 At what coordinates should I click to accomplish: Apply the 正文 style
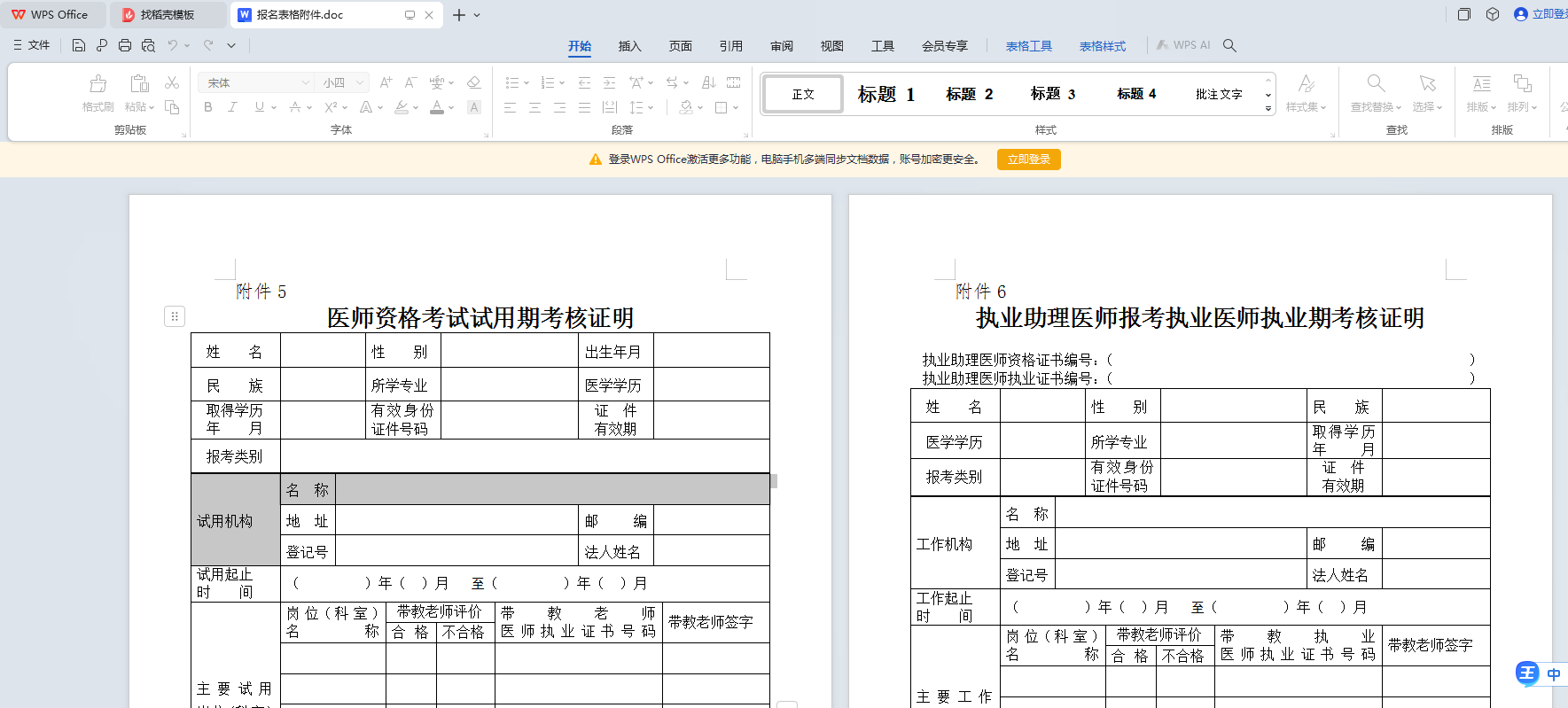tap(803, 94)
